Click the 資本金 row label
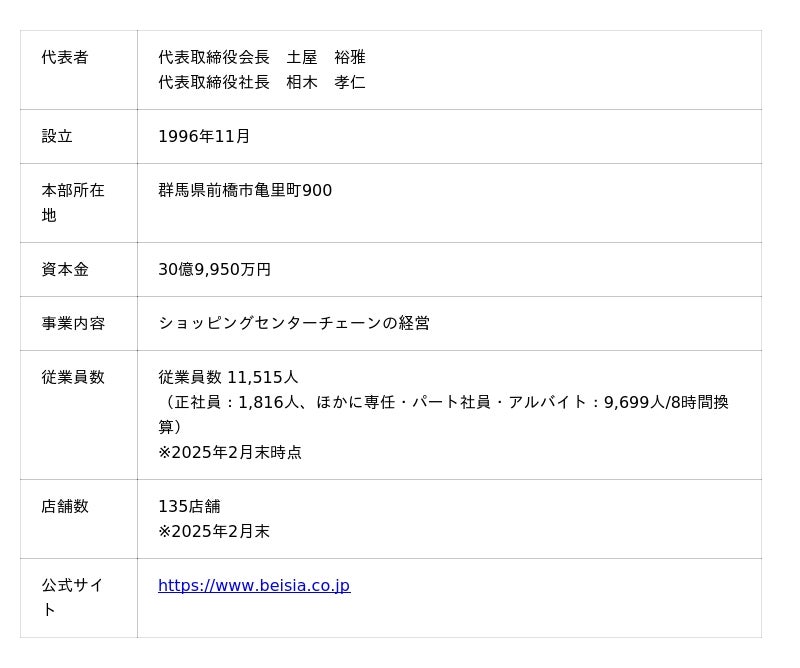Screen dimensions: 800x668 (x=65, y=270)
